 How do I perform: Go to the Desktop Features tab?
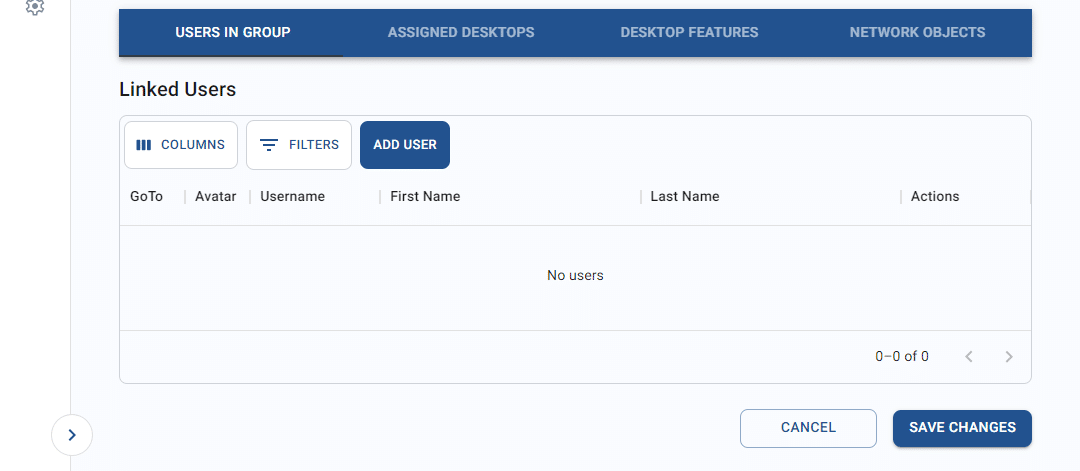coord(689,32)
